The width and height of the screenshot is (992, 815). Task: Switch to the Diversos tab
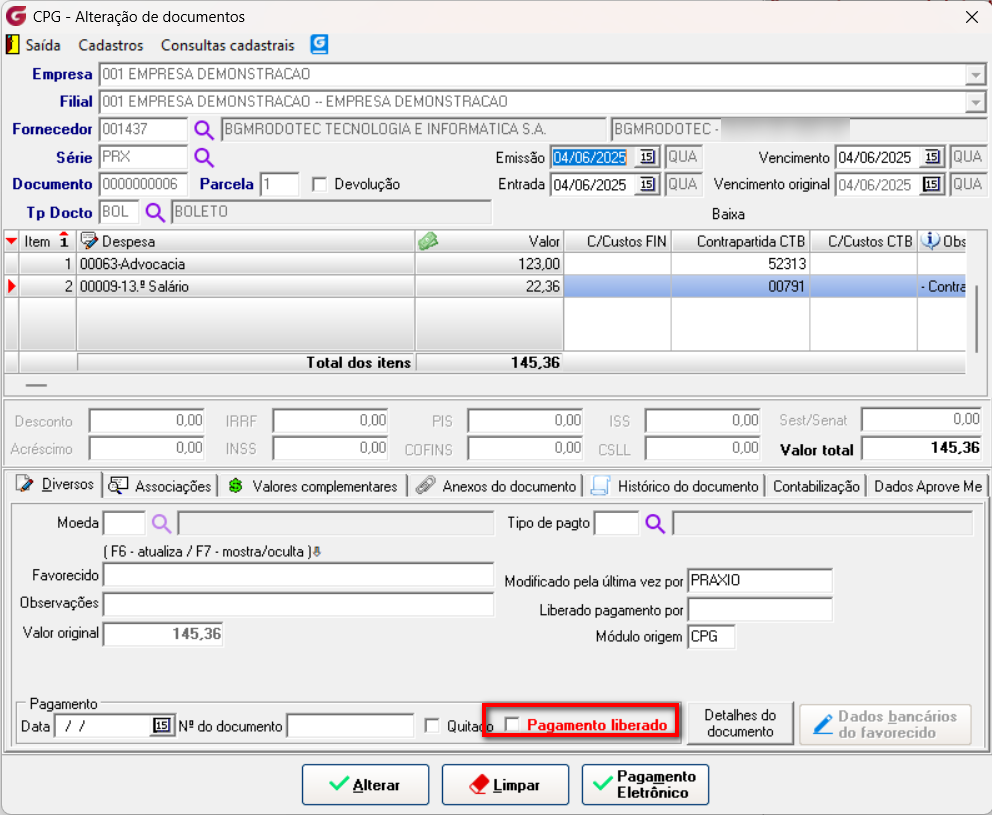54,485
